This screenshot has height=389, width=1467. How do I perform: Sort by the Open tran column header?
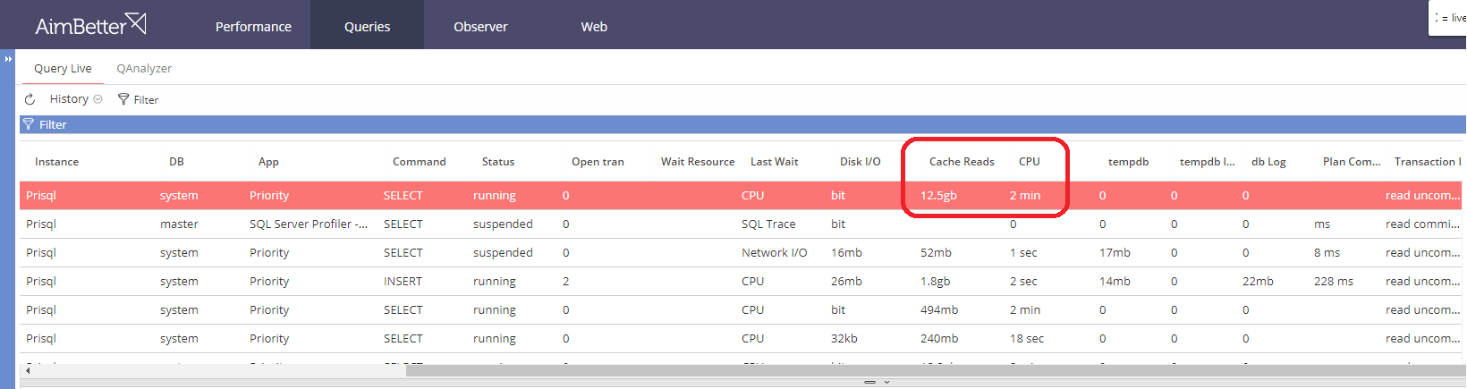(x=598, y=161)
